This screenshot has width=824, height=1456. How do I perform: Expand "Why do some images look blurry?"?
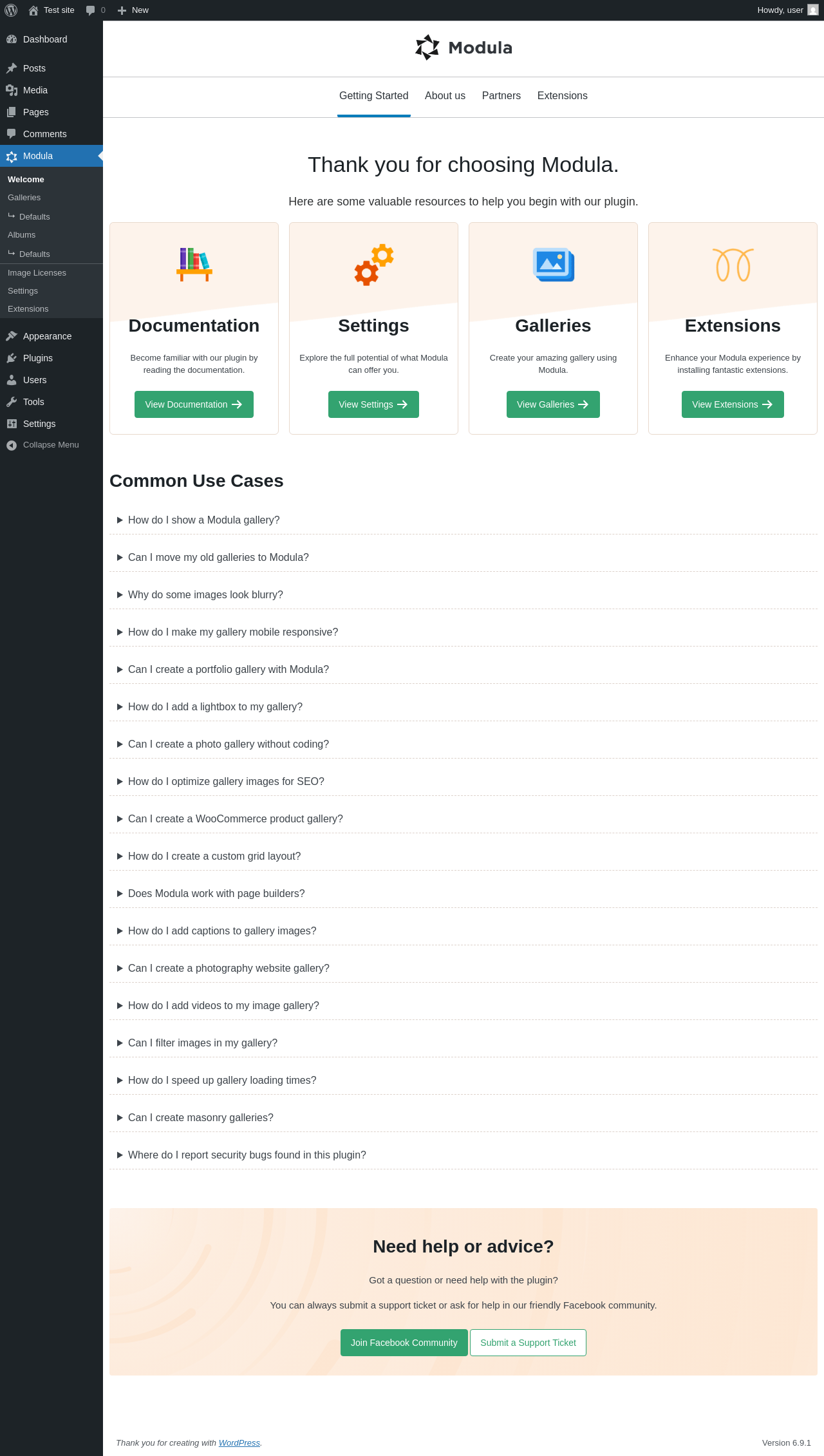tap(205, 594)
